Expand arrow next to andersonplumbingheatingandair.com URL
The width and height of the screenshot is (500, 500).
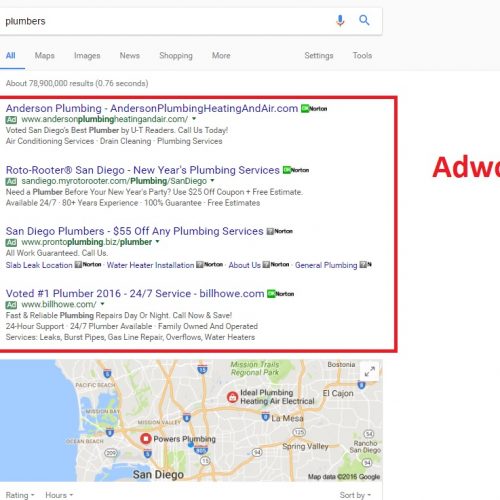pos(194,119)
